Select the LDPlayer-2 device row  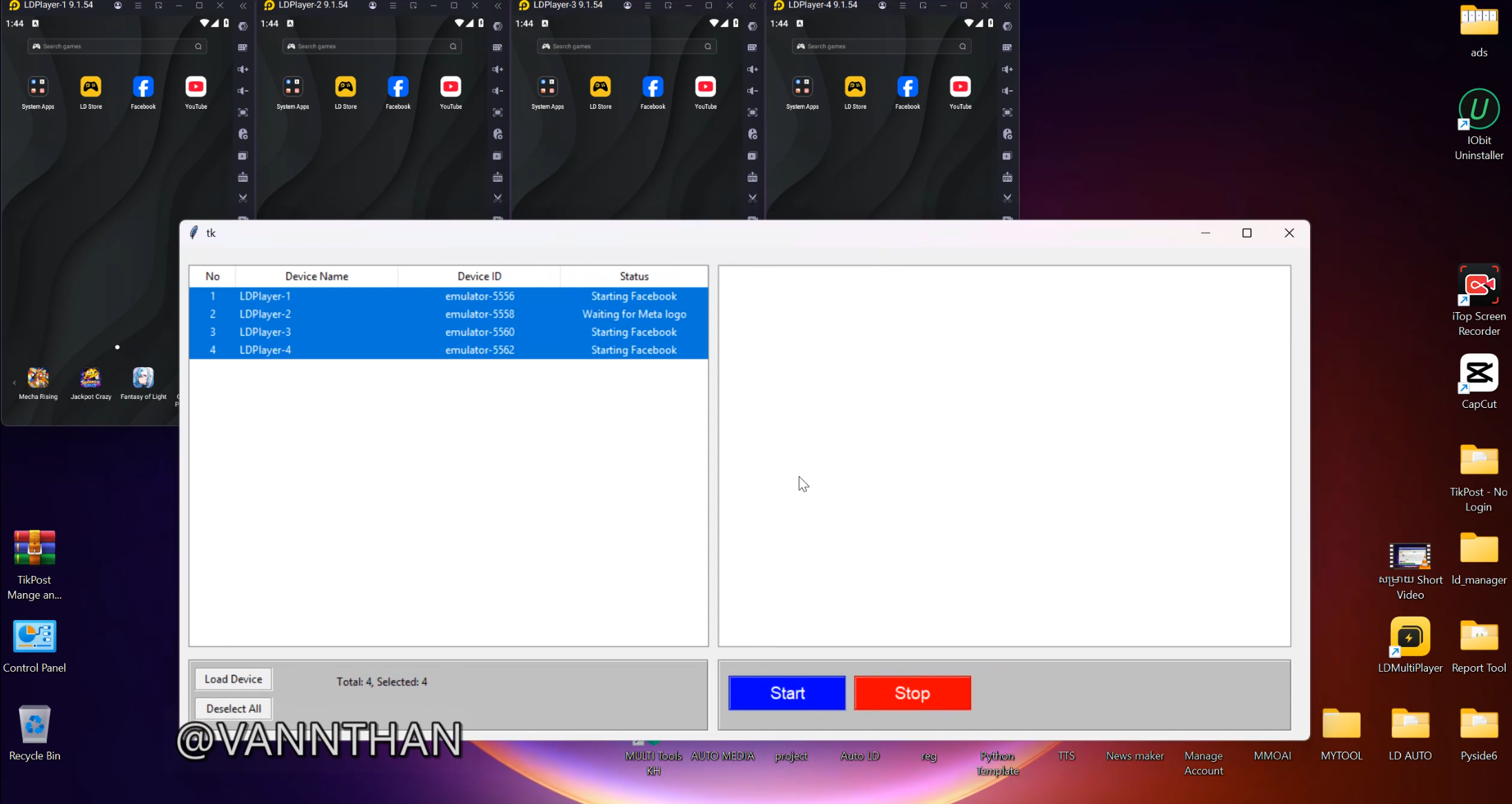click(448, 314)
